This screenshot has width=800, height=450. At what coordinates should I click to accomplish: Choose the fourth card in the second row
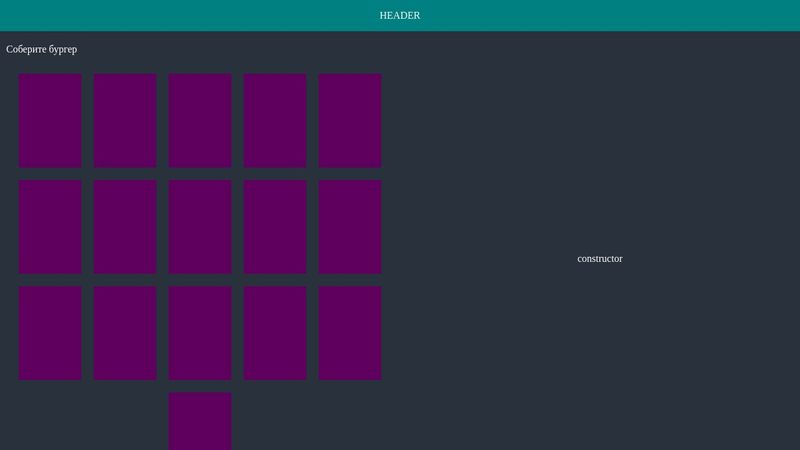pos(275,226)
